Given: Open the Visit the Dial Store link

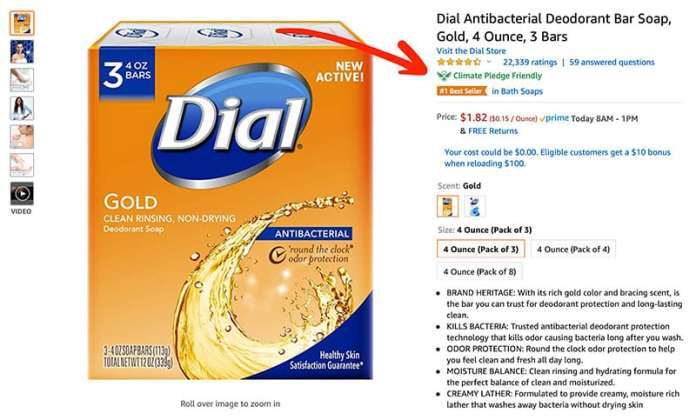Looking at the screenshot, I should click(471, 51).
